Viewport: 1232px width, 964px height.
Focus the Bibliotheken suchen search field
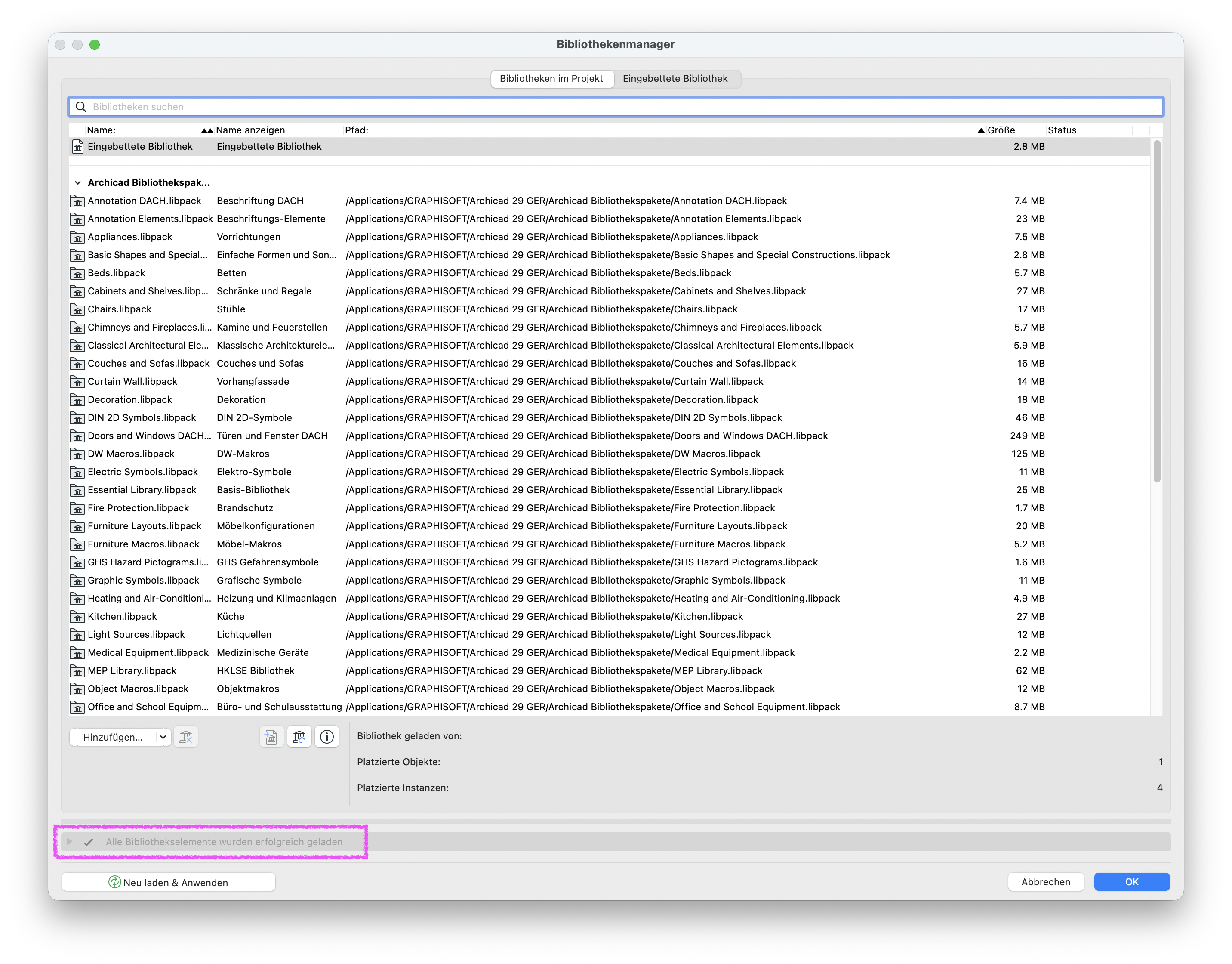pyautogui.click(x=616, y=107)
